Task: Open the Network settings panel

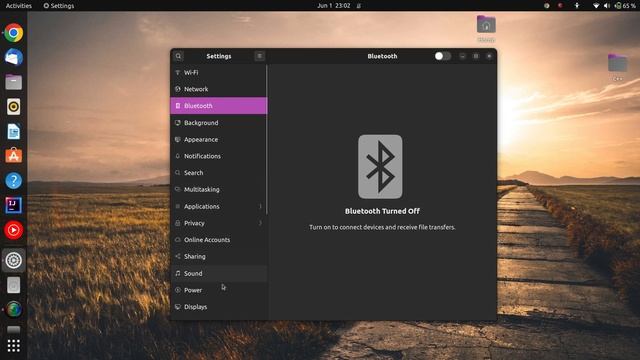Action: 219,89
